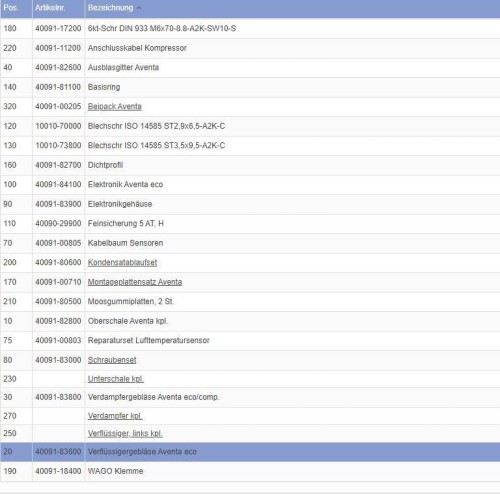Click the Artikelnr. column header
The height and width of the screenshot is (494, 500).
tap(50, 8)
